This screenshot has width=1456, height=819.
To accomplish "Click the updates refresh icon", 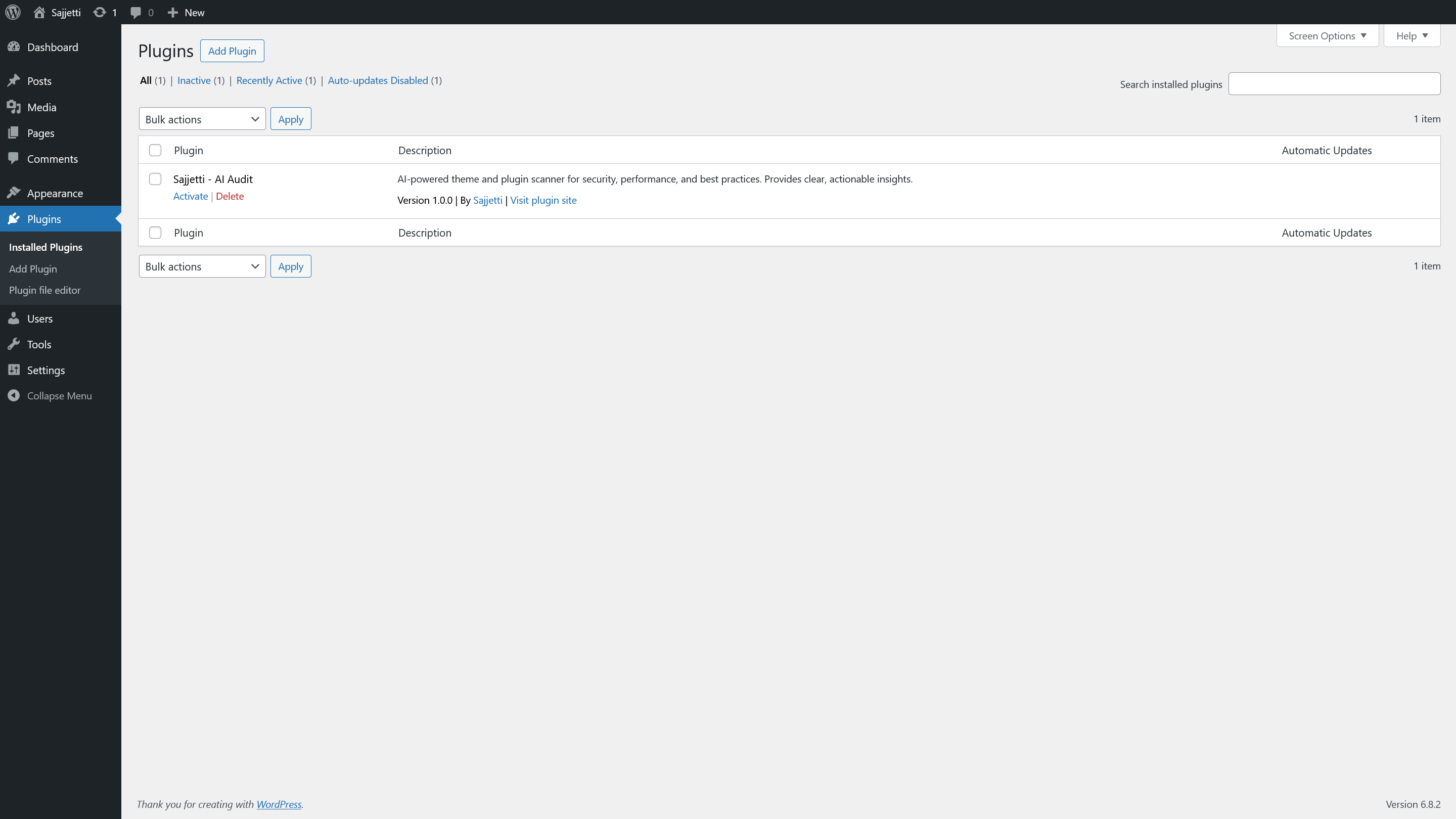I will point(100,13).
